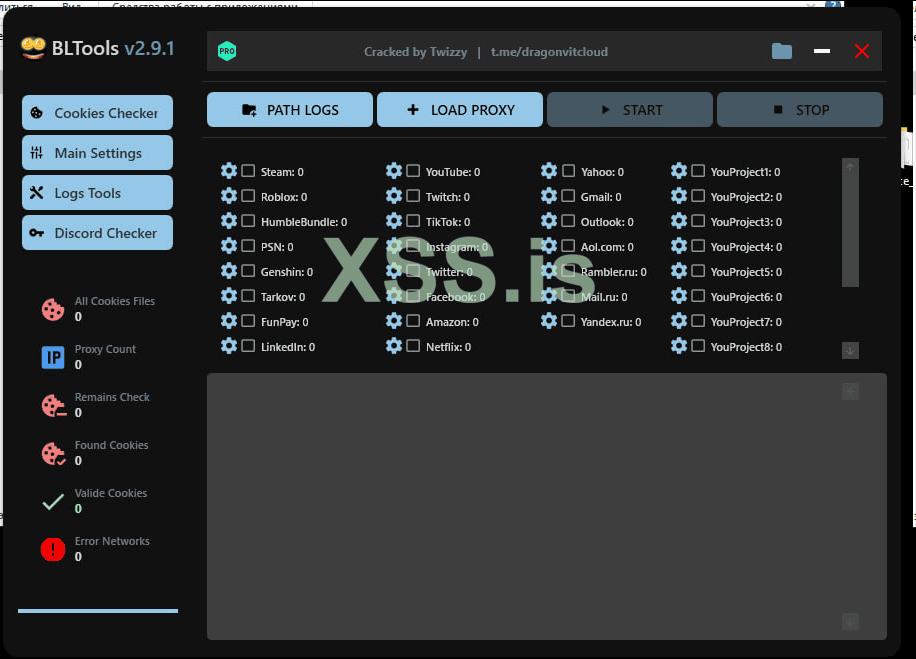Open settings gear for YouTube
This screenshot has height=659, width=916.
(x=394, y=171)
